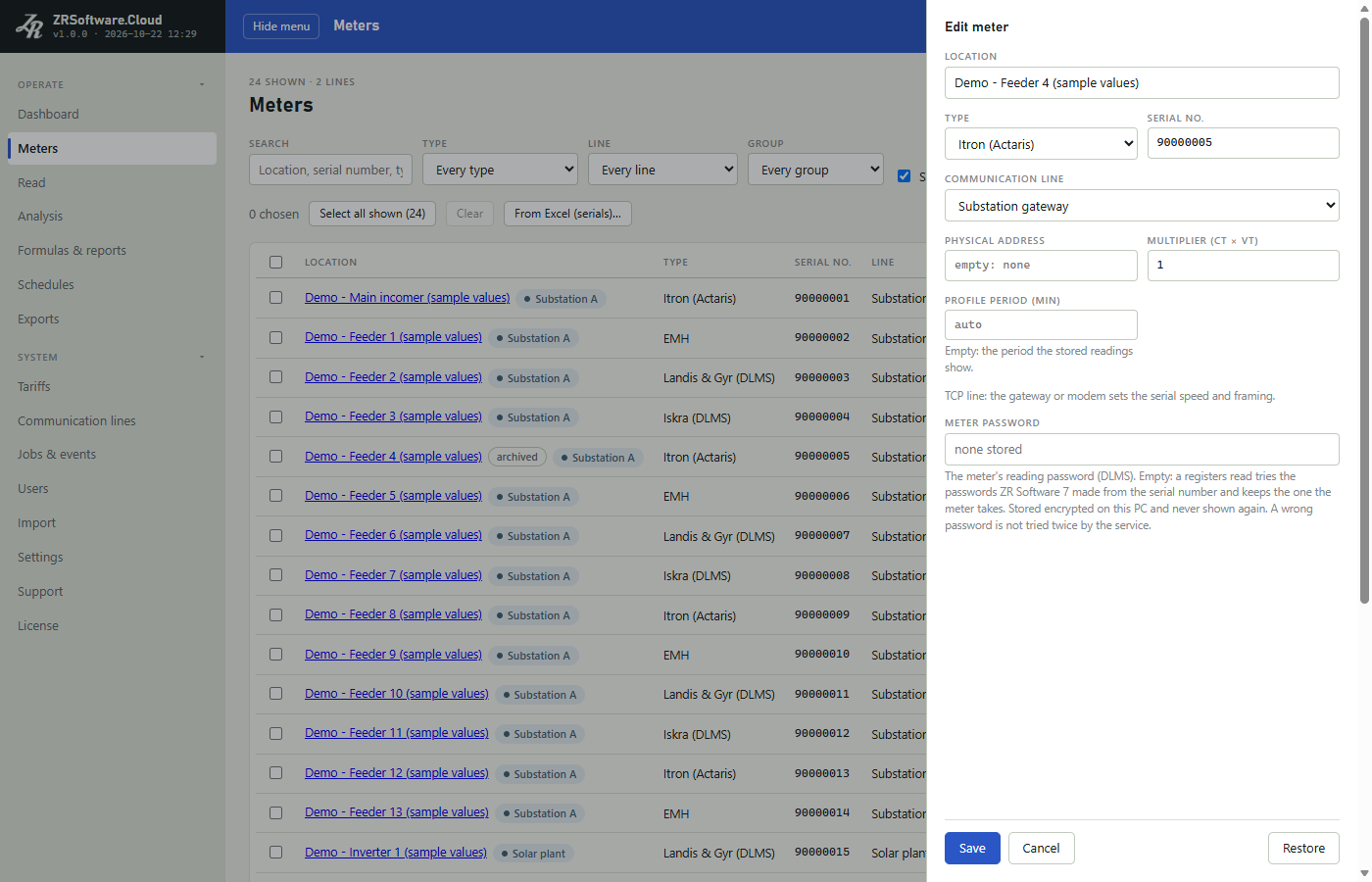Open the Communication line dropdown
This screenshot has height=882, width=1372.
point(1142,206)
